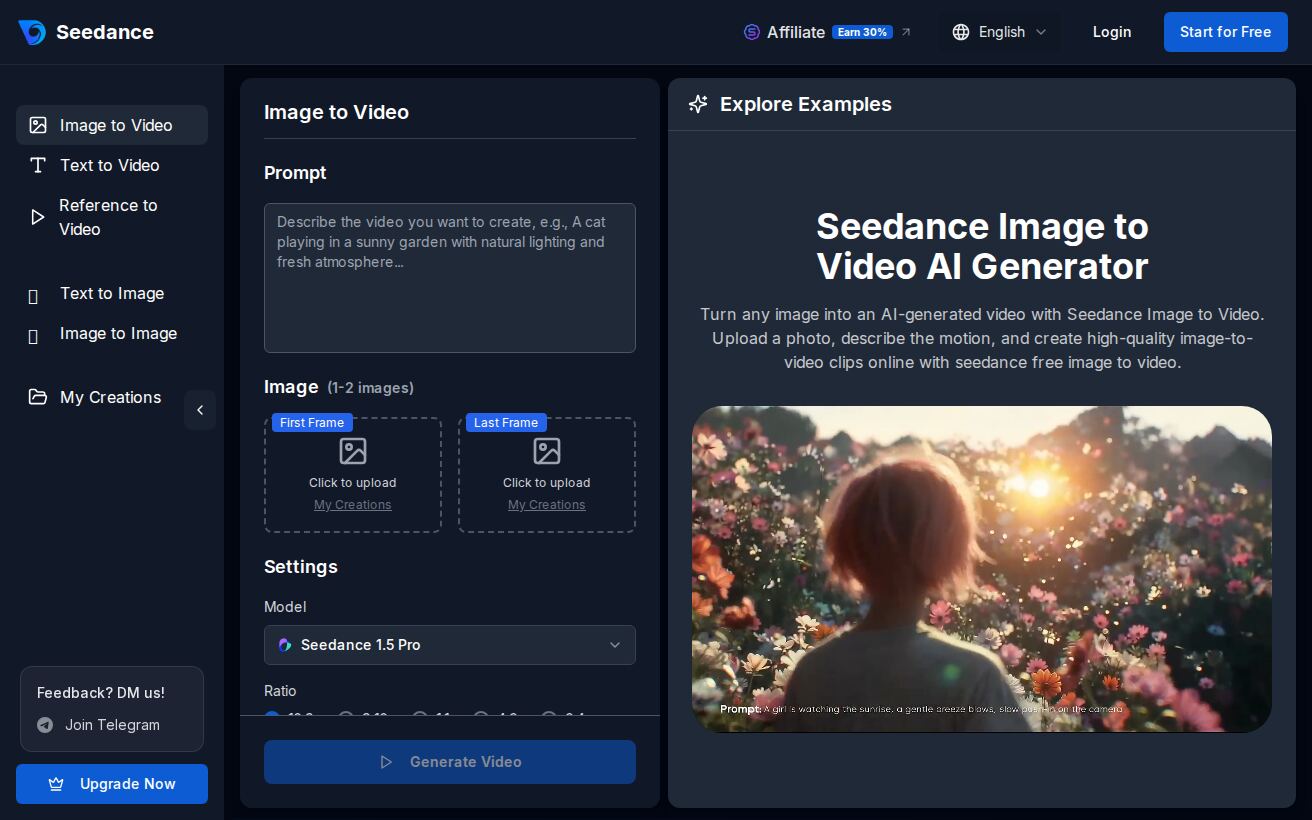Click the external arrow icon next to Earn 30%
The image size is (1312, 820).
coord(906,32)
